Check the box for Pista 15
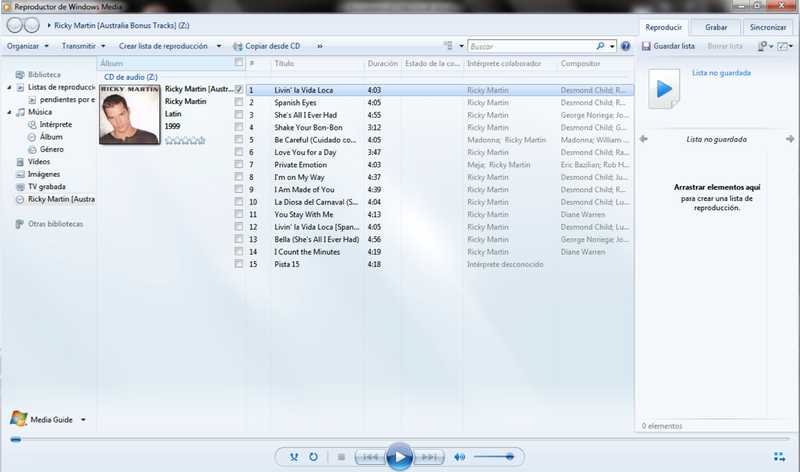This screenshot has width=800, height=472. point(238,264)
